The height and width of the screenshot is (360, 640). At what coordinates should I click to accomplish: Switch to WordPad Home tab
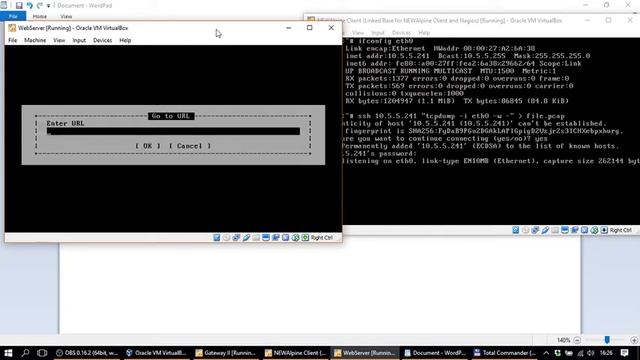[x=40, y=16]
